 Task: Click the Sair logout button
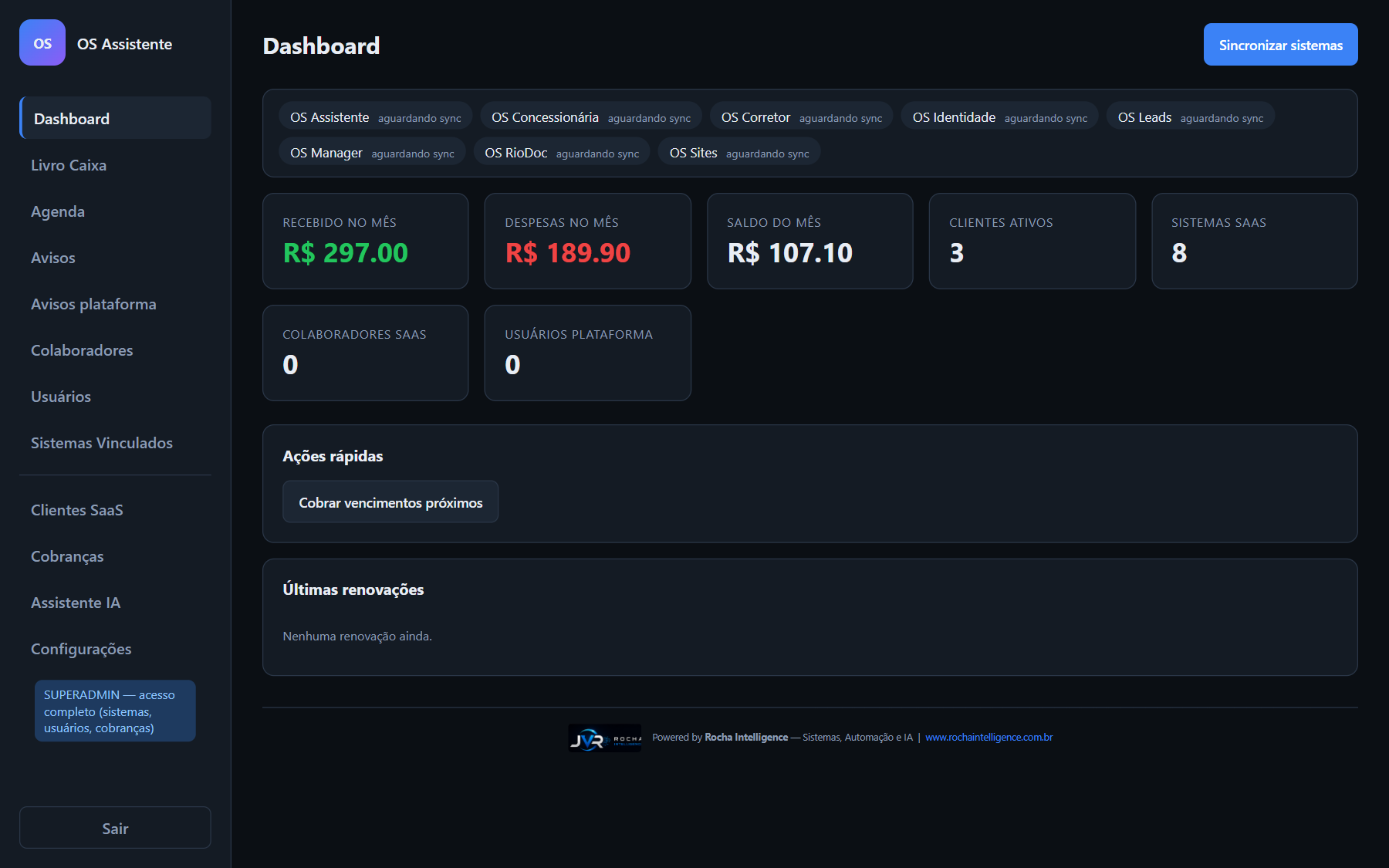click(115, 828)
